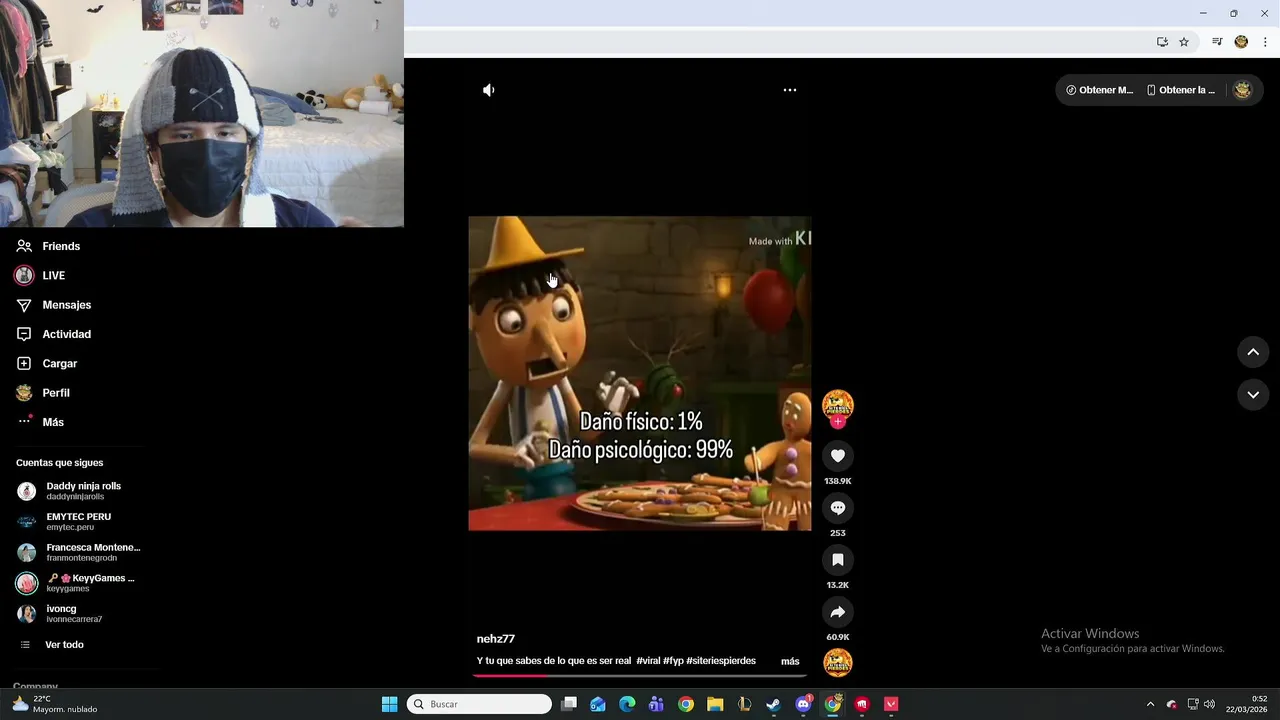Image resolution: width=1280 pixels, height=720 pixels.
Task: Open Microsoft Edge from taskbar
Action: point(627,704)
